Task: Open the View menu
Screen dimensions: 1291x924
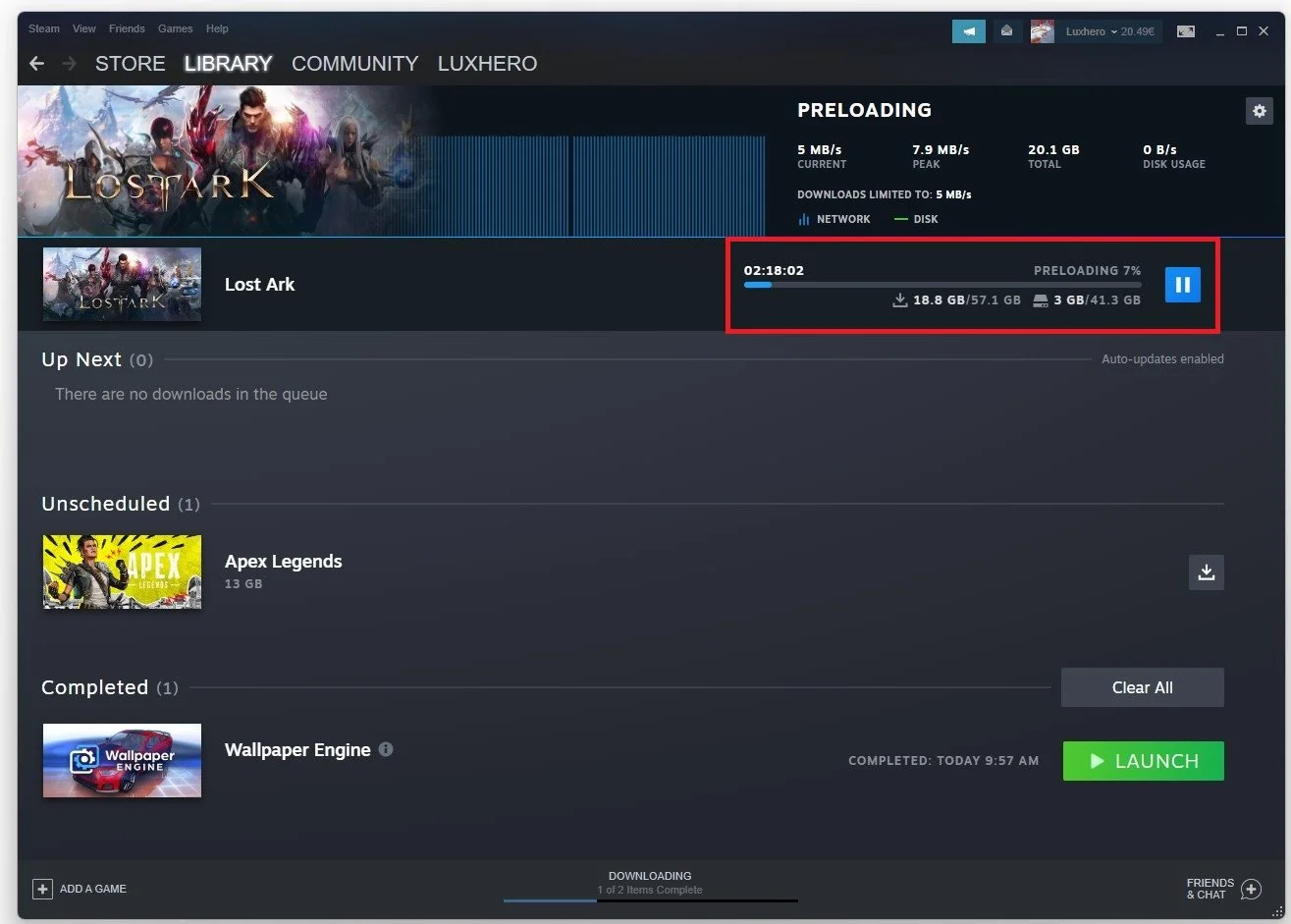Action: (84, 28)
